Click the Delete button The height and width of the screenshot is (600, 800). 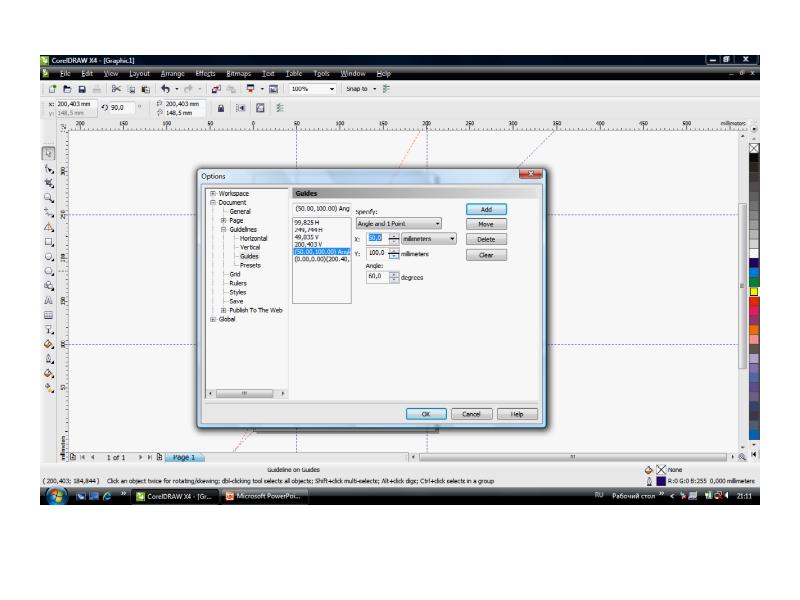(x=486, y=239)
